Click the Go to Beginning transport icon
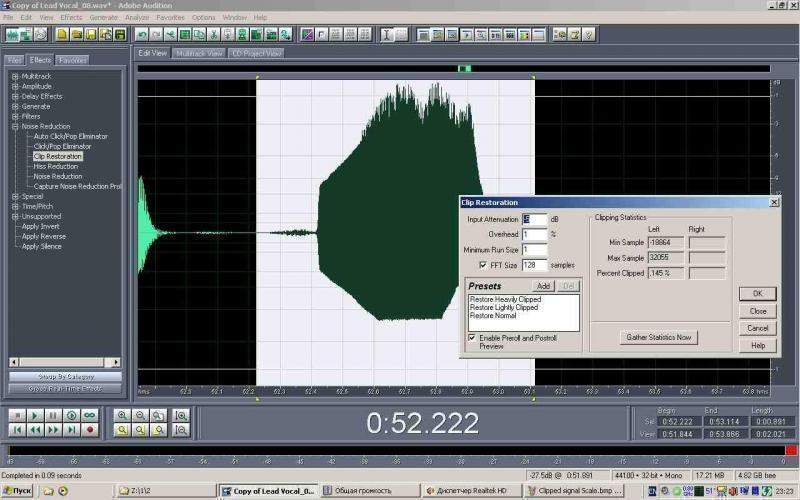800x500 pixels. [x=16, y=429]
